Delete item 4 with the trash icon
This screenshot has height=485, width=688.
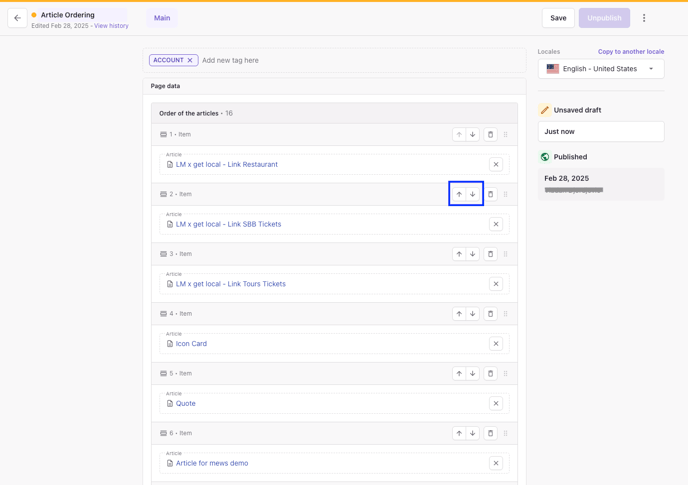[491, 313]
